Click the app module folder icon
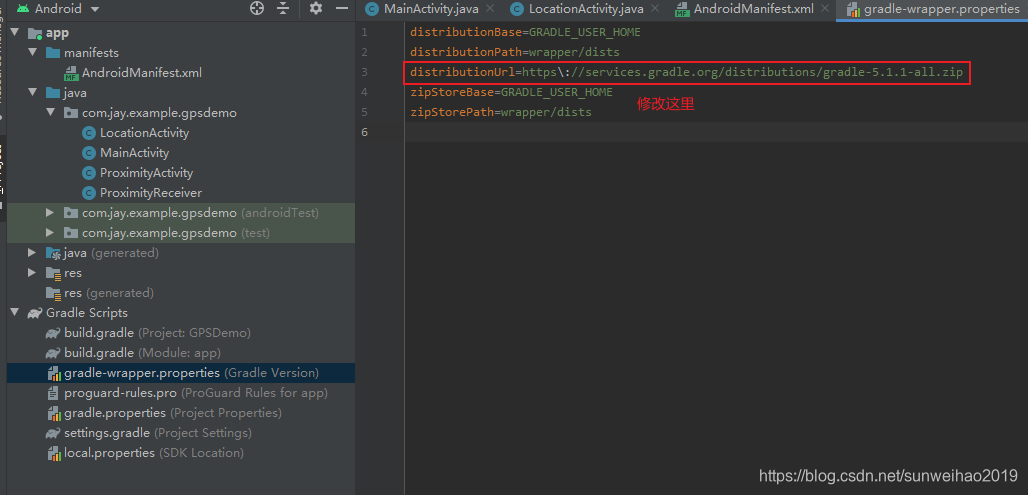 (35, 33)
